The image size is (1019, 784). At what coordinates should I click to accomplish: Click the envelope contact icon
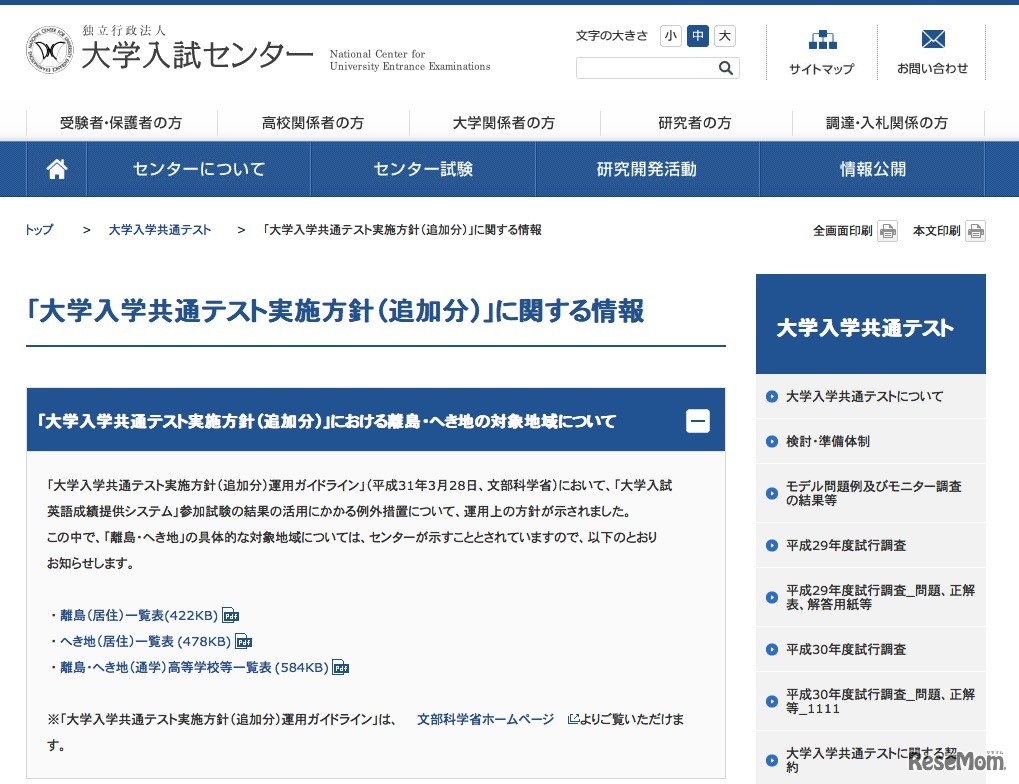coord(933,39)
